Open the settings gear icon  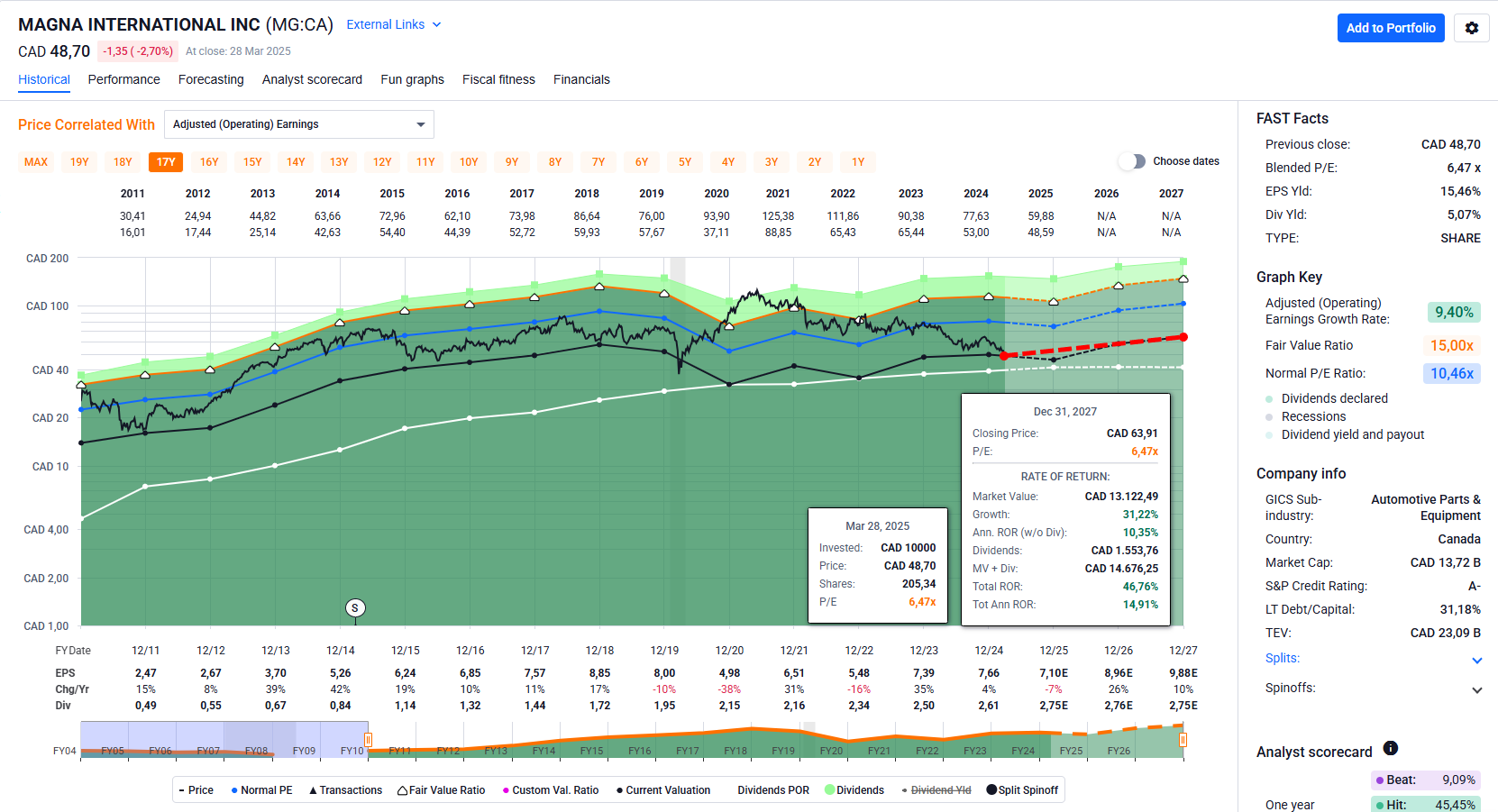point(1471,28)
